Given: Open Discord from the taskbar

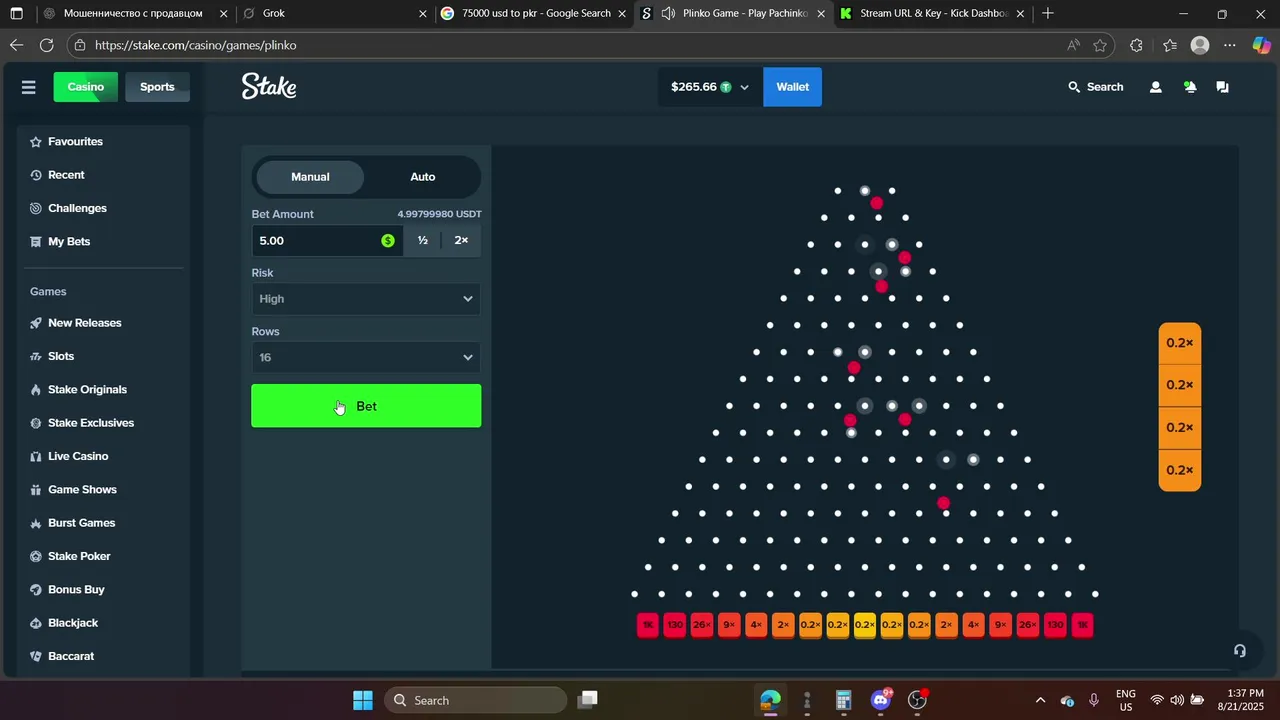Looking at the screenshot, I should pos(881,700).
